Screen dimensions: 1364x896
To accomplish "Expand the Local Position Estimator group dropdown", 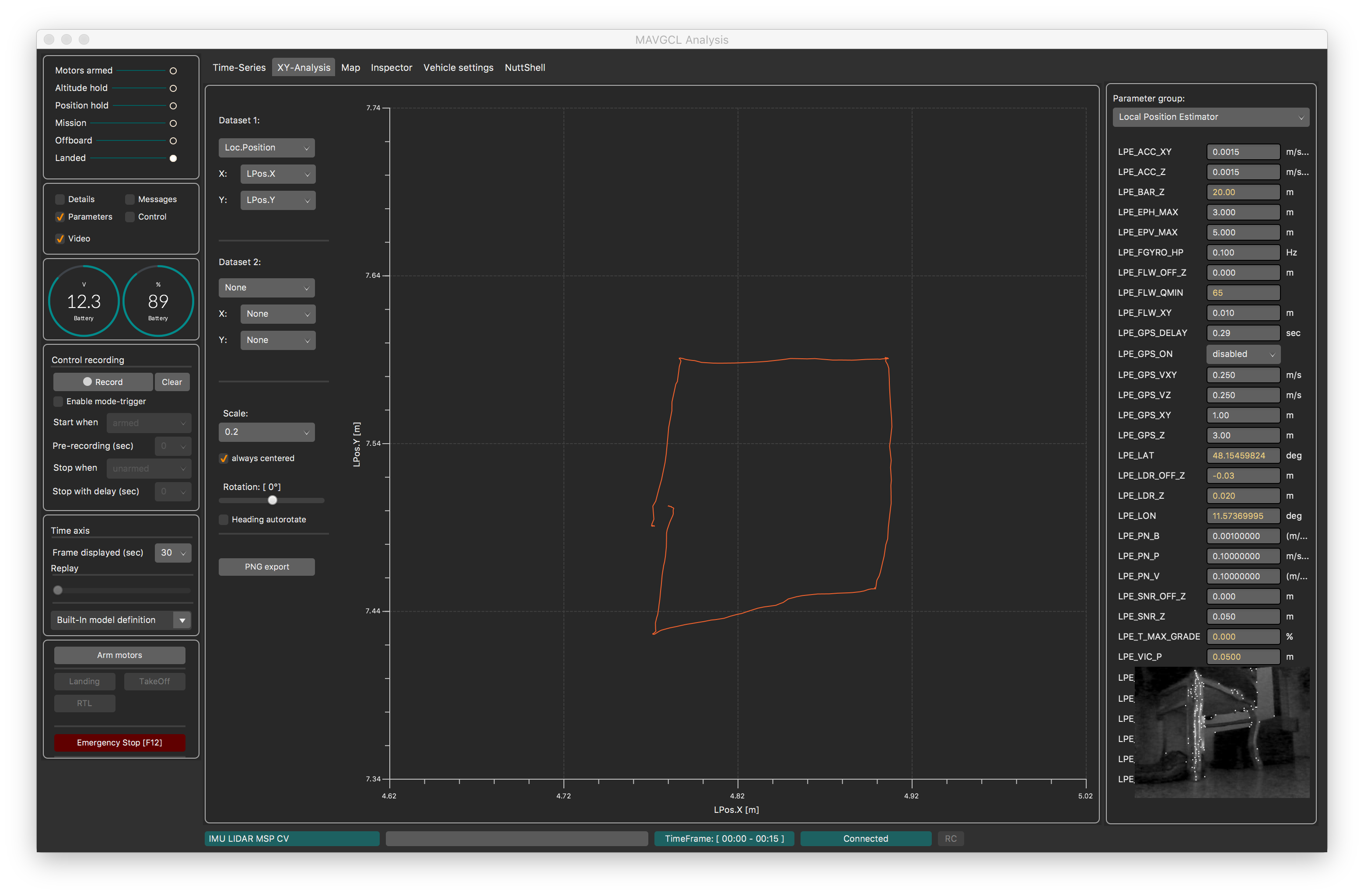I will [1210, 117].
